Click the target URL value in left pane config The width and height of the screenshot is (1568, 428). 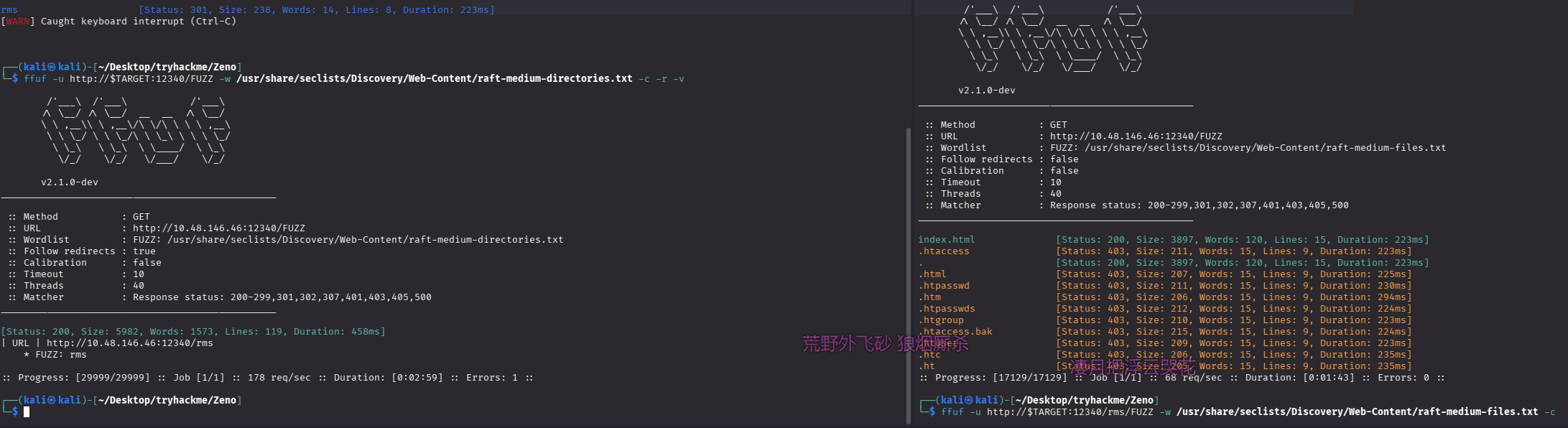coord(218,228)
